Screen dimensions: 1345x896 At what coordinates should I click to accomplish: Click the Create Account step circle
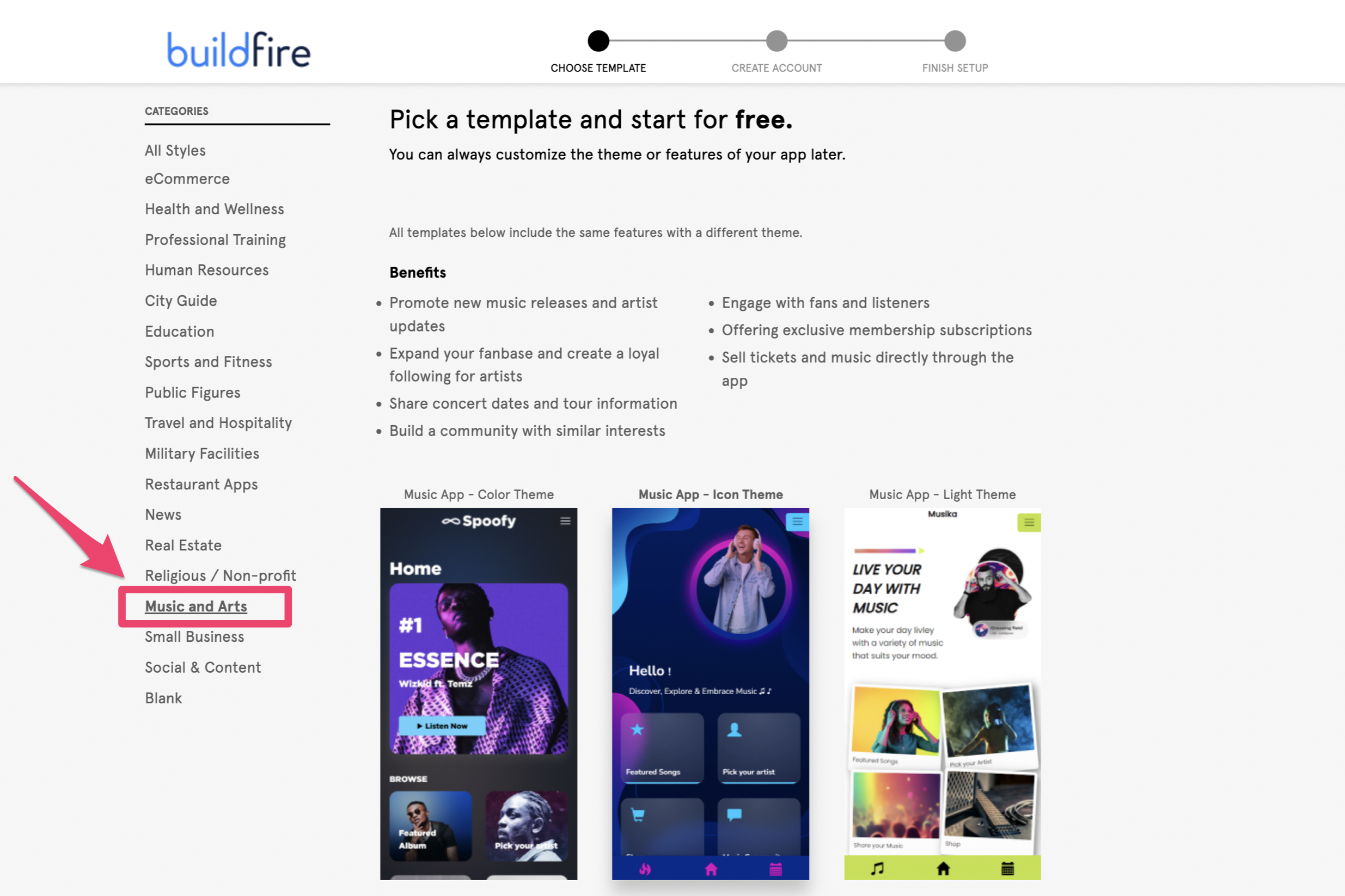pyautogui.click(x=777, y=41)
